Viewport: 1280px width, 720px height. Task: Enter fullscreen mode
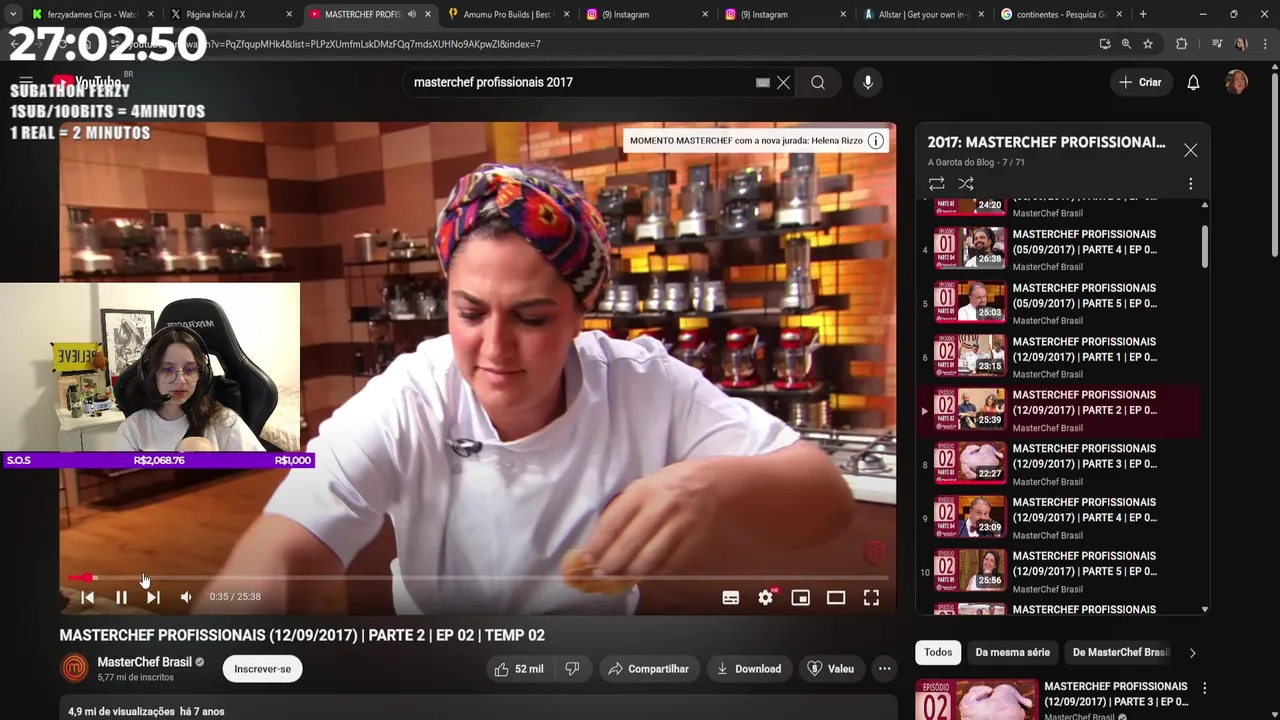(871, 597)
